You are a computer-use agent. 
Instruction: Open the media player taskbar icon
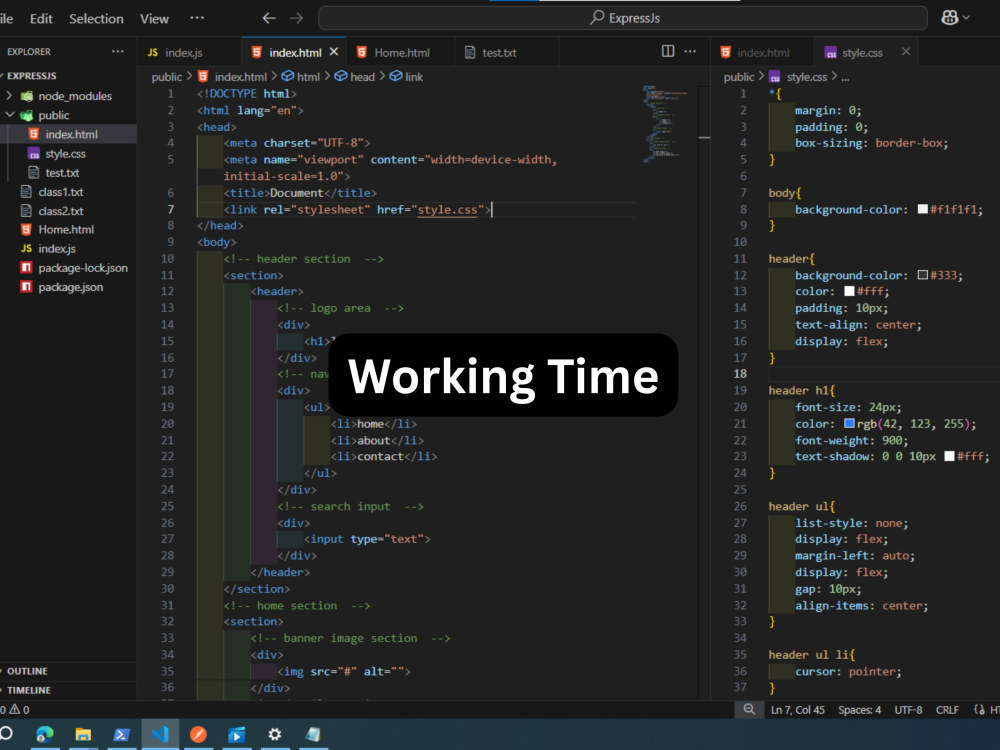[237, 734]
